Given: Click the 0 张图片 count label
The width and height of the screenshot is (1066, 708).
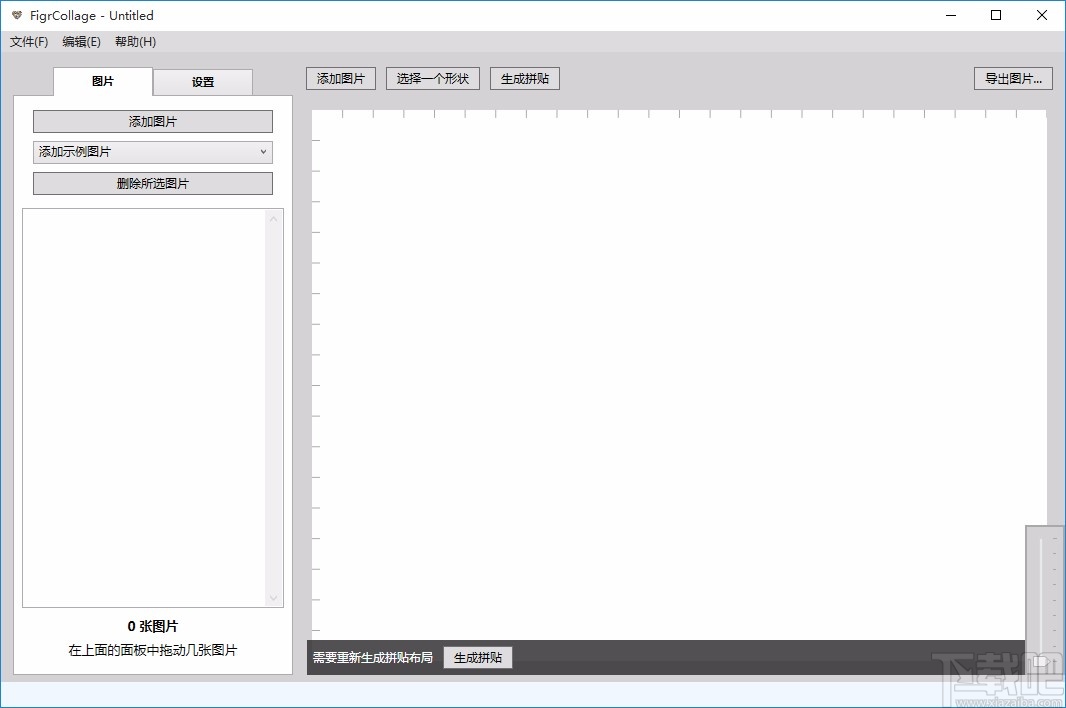Looking at the screenshot, I should pyautogui.click(x=153, y=626).
